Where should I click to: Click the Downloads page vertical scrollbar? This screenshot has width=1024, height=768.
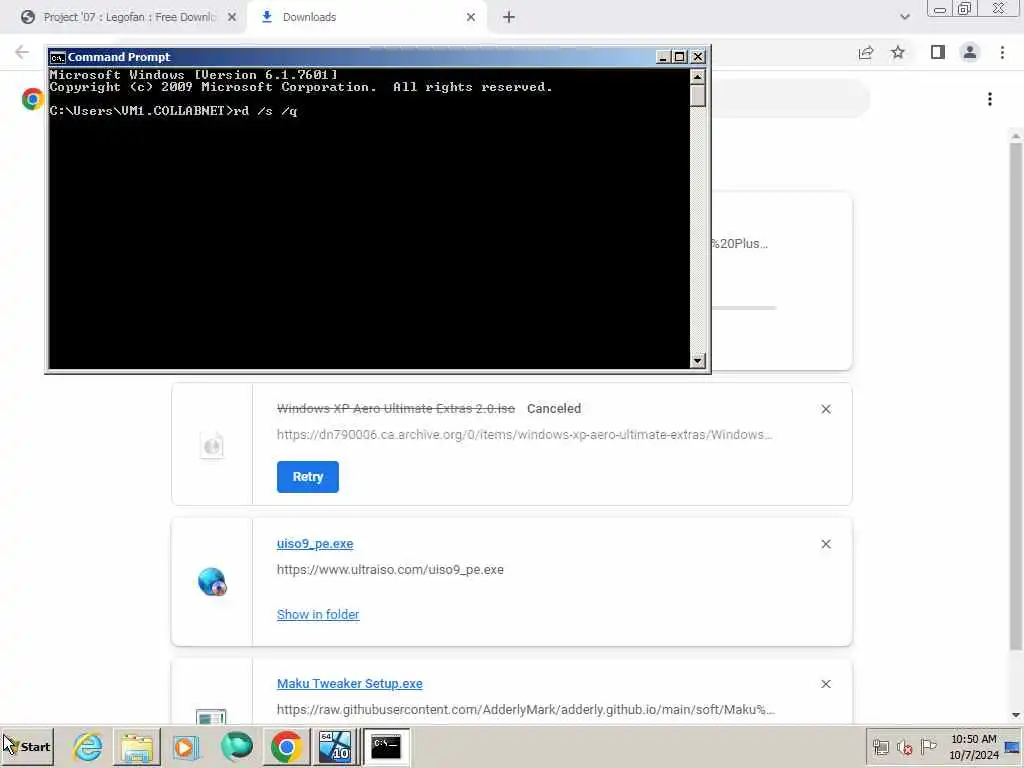coord(1016,397)
